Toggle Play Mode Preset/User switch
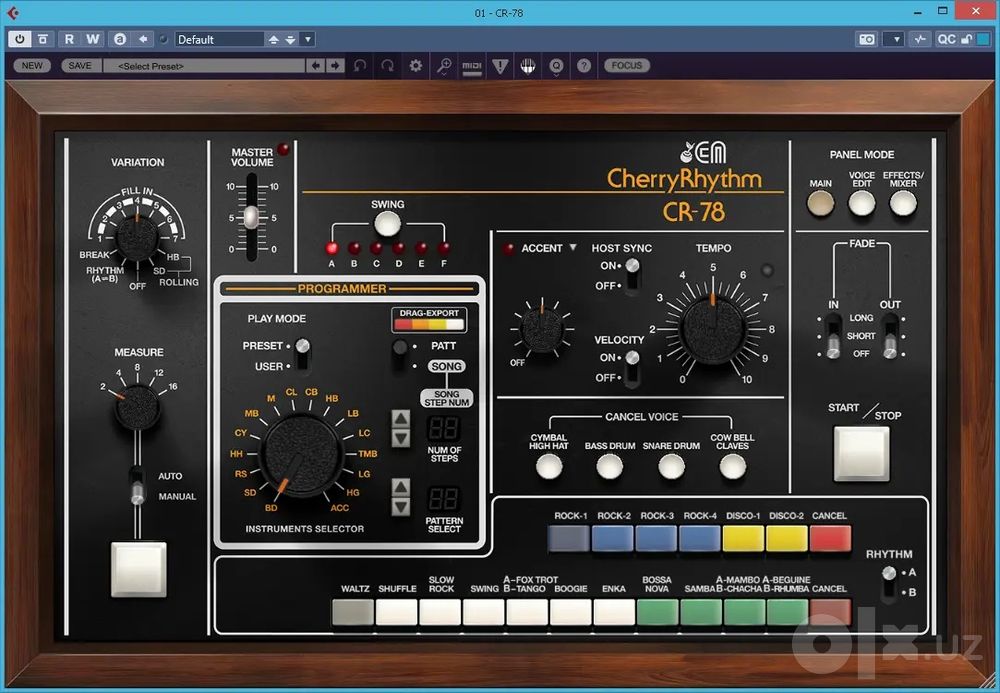 pos(303,356)
